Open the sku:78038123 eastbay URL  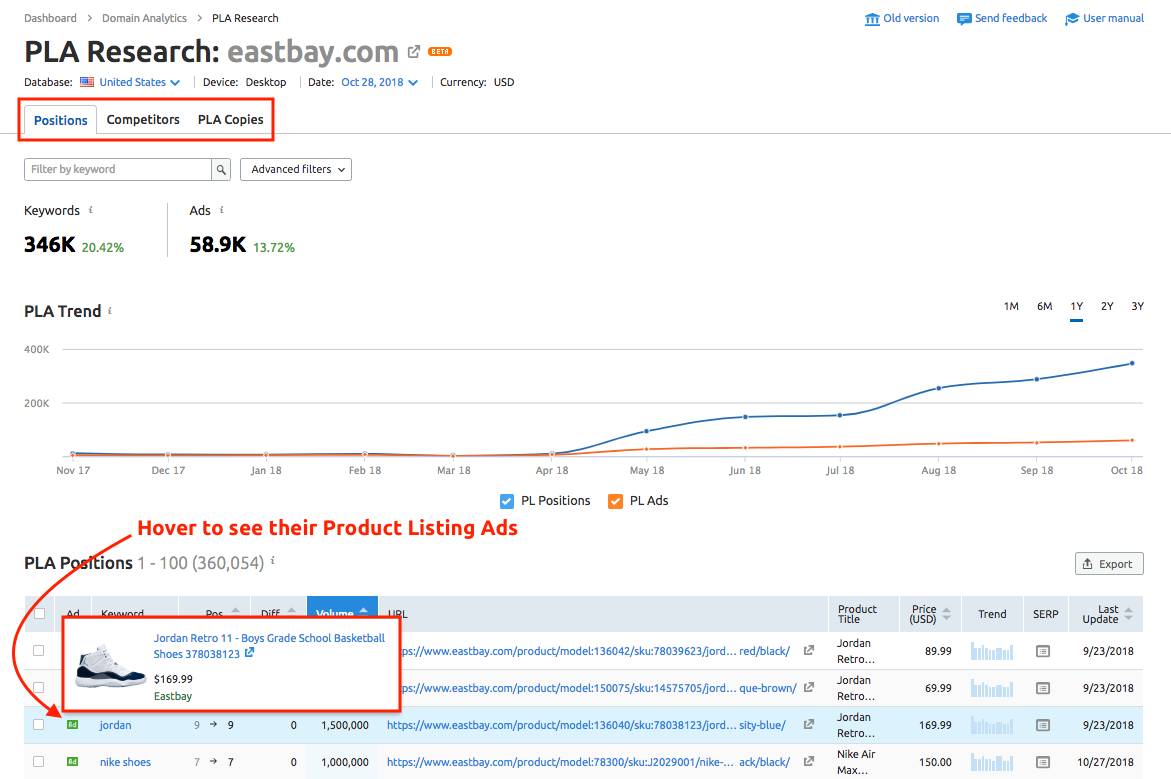586,725
